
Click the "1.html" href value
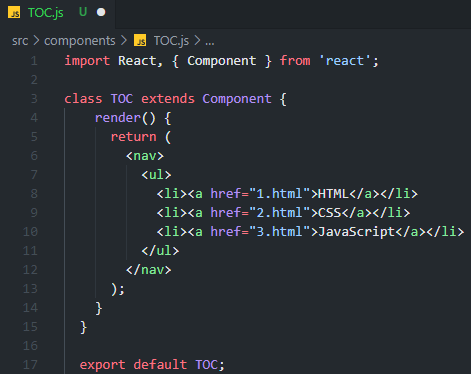click(x=280, y=194)
